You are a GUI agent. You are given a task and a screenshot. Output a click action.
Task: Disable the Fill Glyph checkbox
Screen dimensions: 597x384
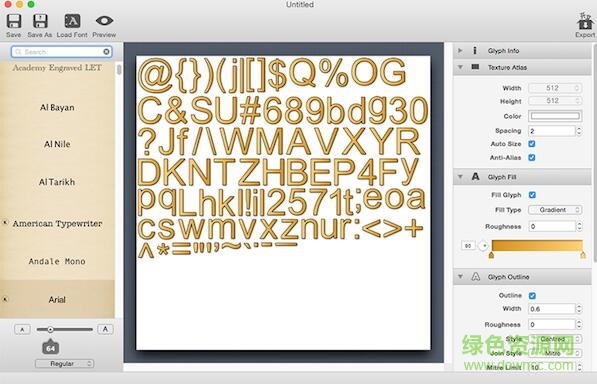(532, 195)
